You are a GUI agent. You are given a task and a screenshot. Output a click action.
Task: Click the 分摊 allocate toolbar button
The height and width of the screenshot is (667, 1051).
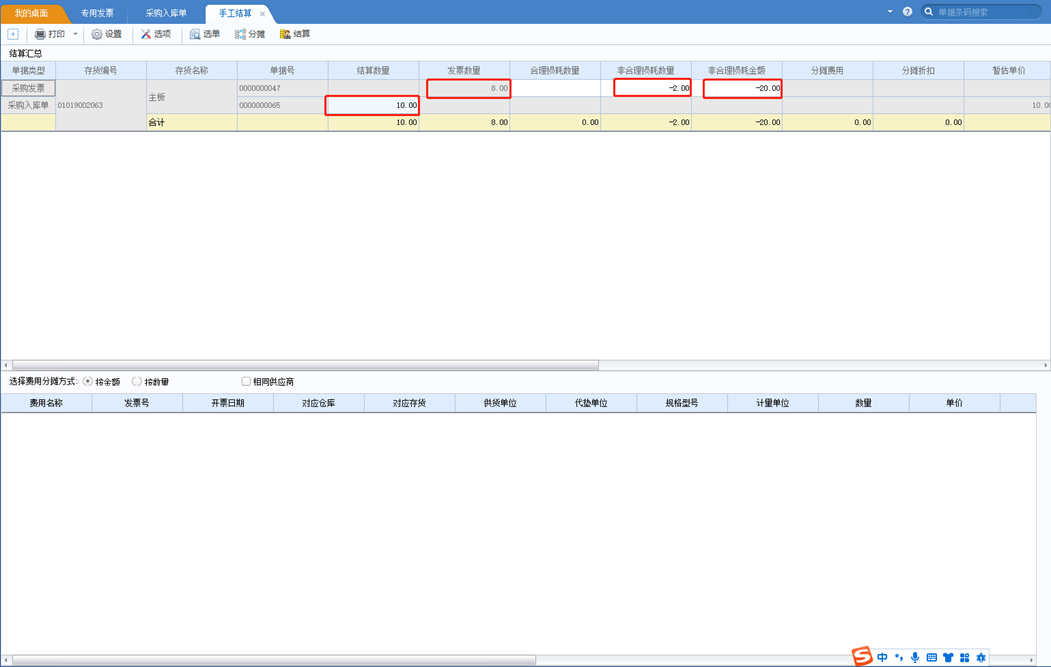[250, 34]
